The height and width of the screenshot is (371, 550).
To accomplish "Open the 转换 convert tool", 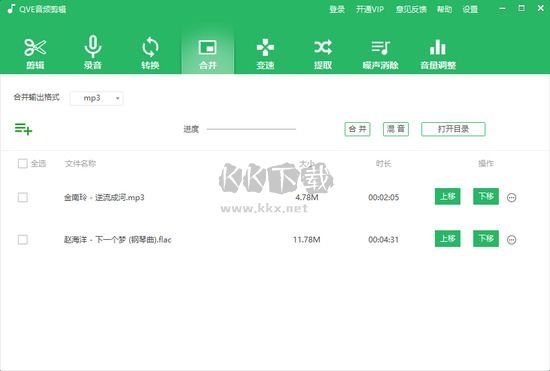I will click(150, 54).
